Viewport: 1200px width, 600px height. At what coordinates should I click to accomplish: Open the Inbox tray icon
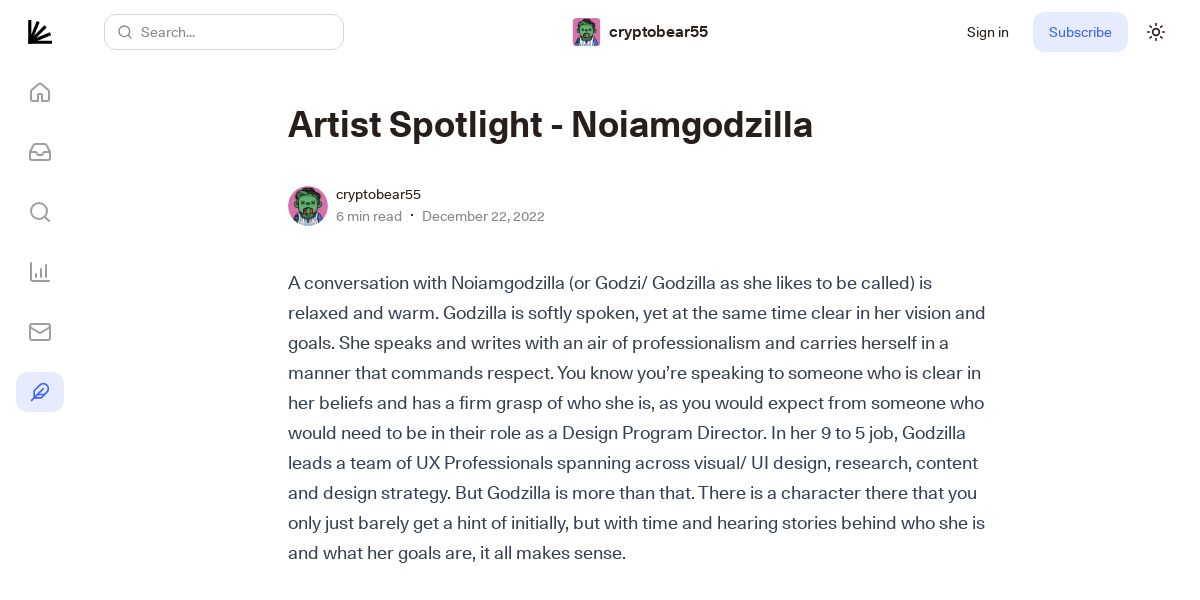[40, 152]
